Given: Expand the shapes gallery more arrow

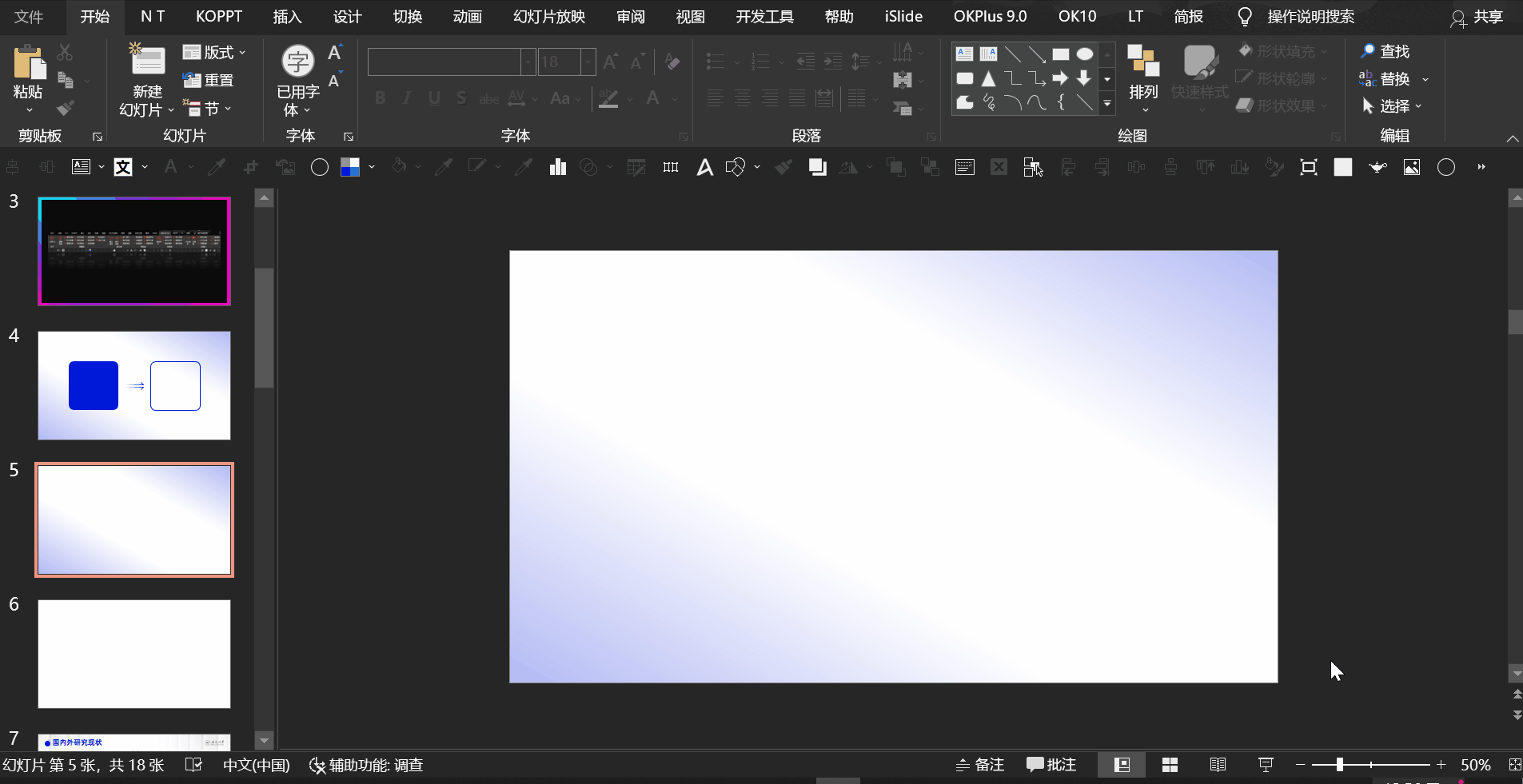Looking at the screenshot, I should [1107, 103].
